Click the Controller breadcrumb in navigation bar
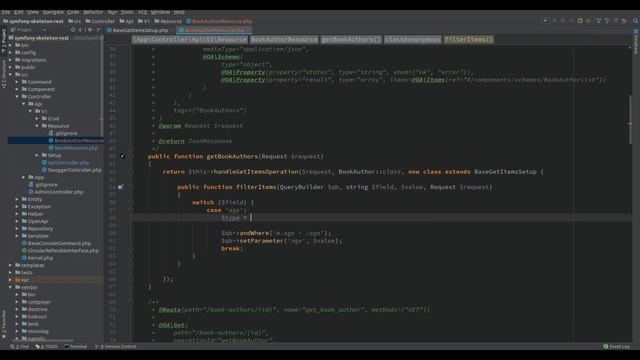 tap(100, 21)
